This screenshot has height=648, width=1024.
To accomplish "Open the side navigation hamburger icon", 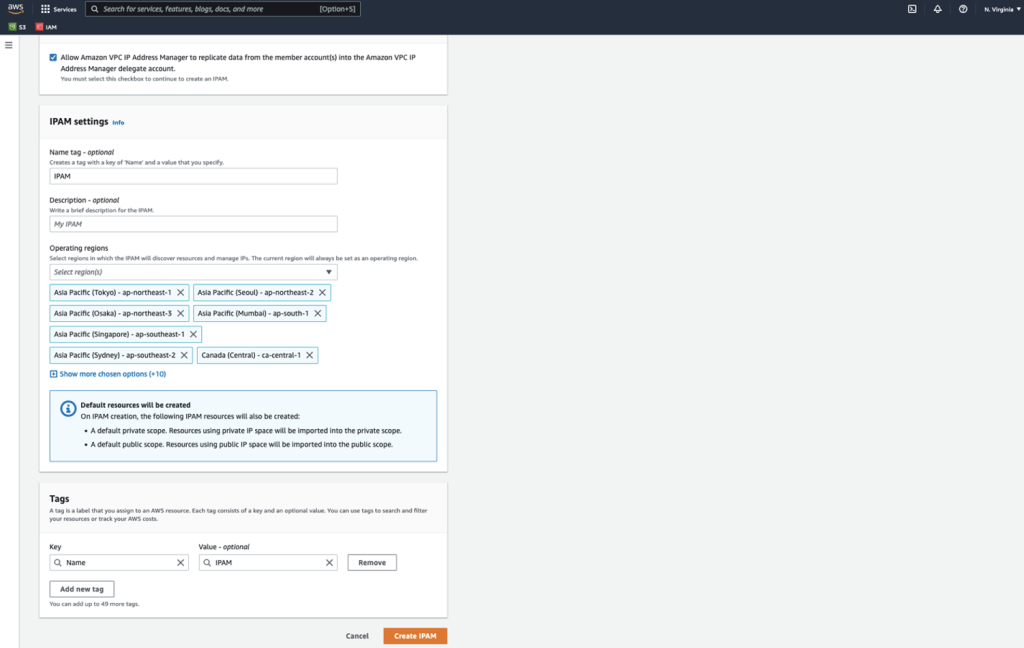I will pyautogui.click(x=8, y=46).
